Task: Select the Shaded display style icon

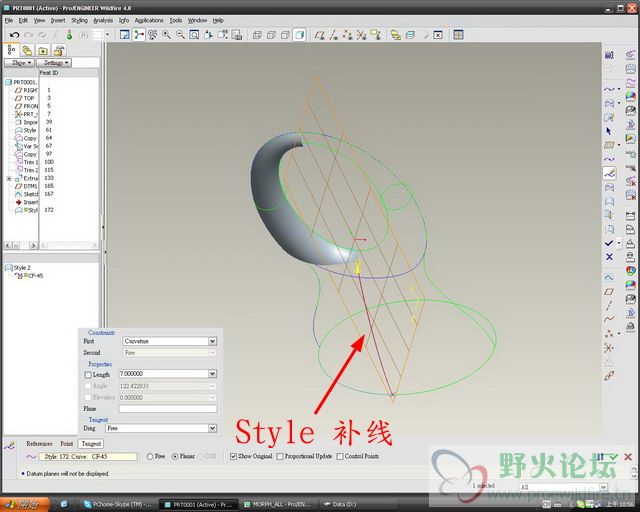Action: (299, 35)
